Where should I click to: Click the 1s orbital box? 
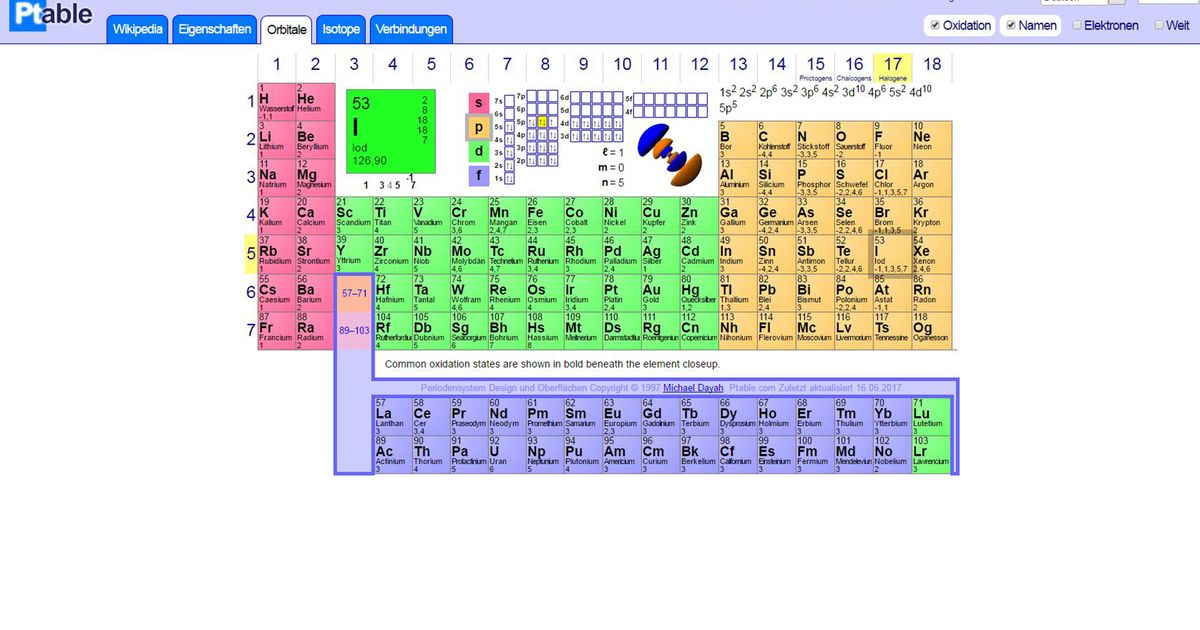[510, 178]
